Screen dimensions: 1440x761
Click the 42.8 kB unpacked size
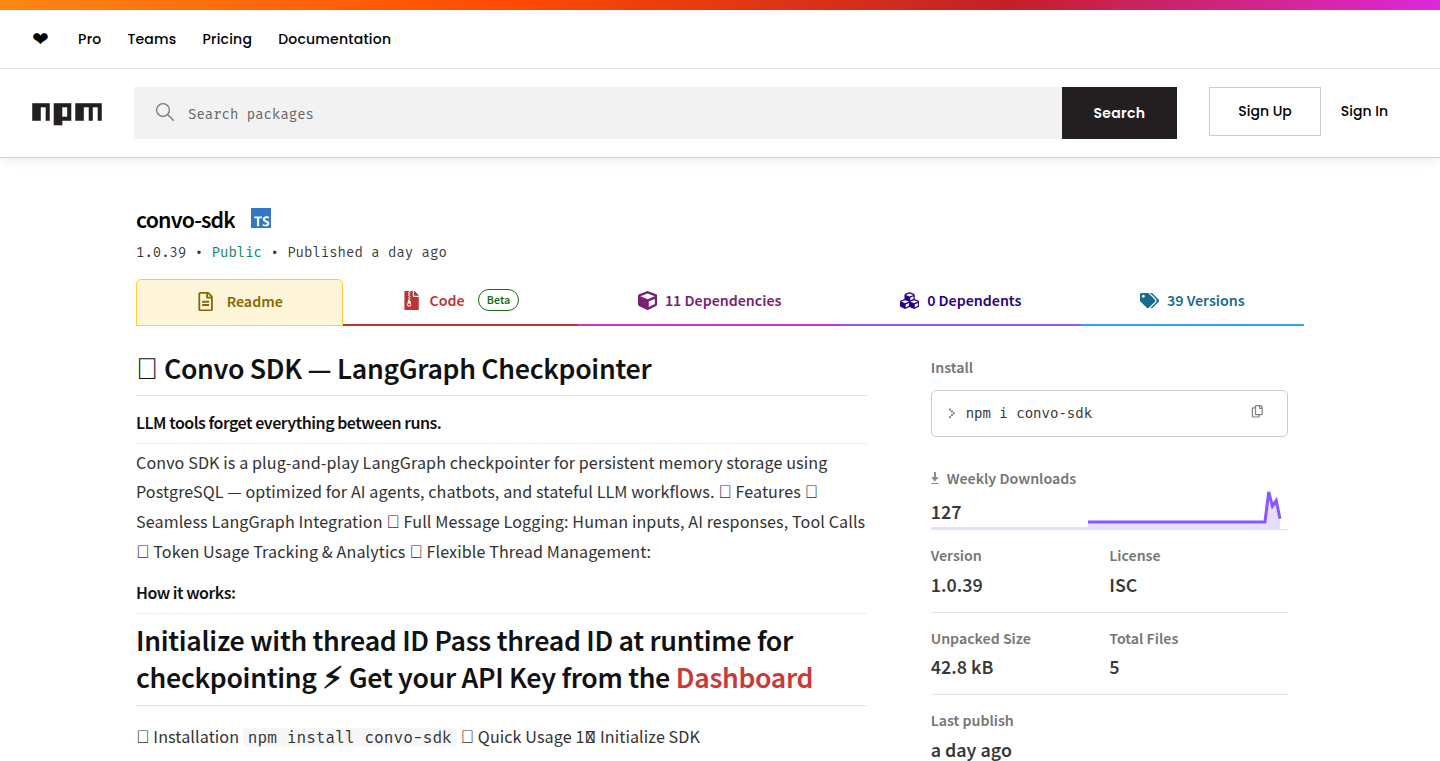(962, 668)
